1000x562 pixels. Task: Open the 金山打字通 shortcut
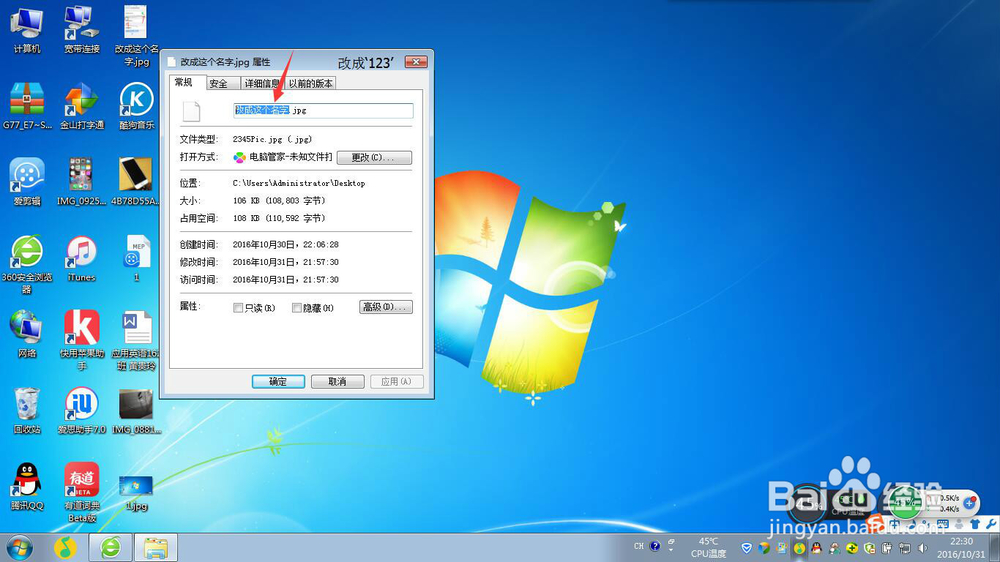pyautogui.click(x=82, y=106)
